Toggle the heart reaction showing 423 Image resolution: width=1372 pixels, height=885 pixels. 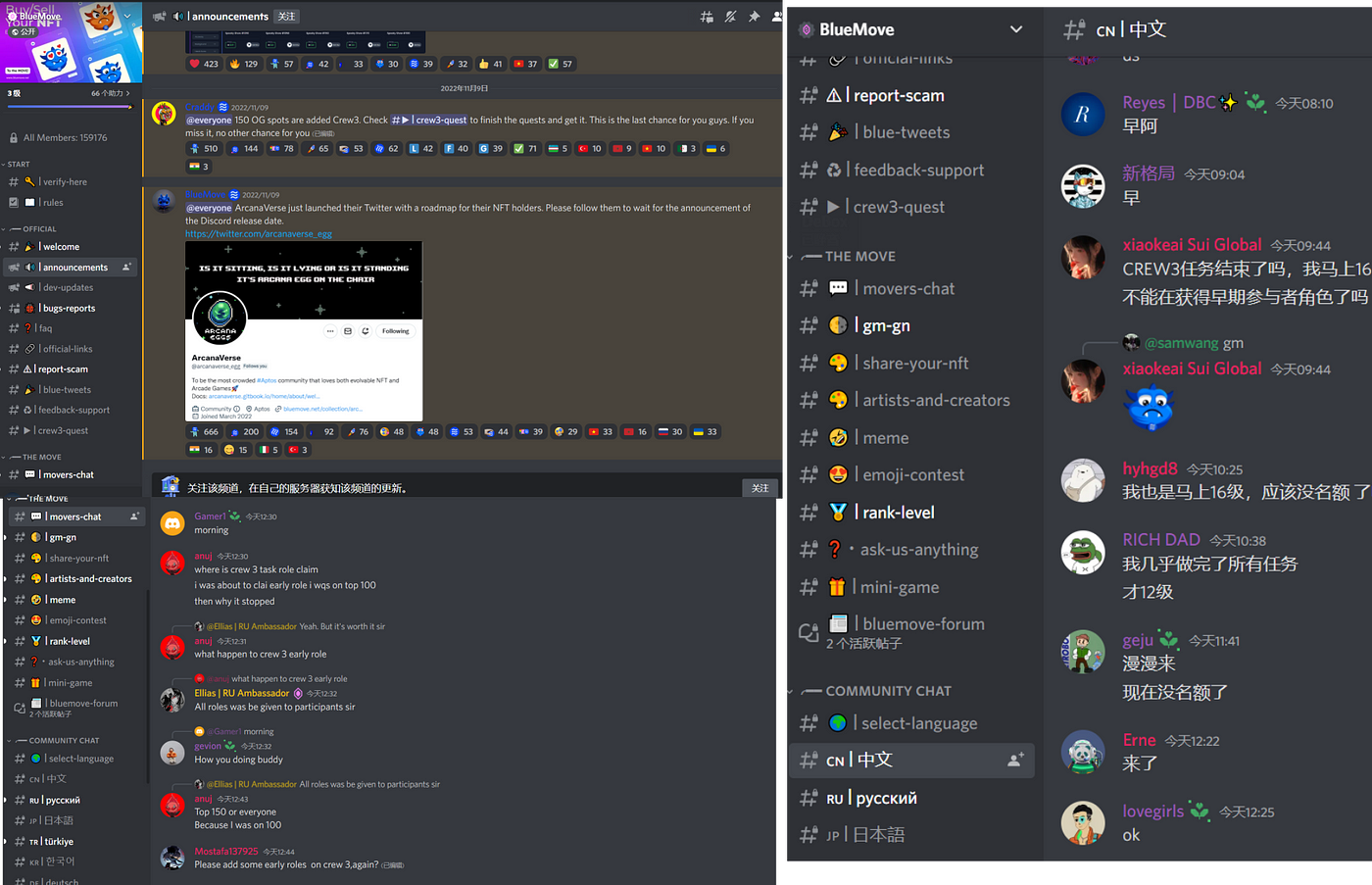[x=204, y=64]
